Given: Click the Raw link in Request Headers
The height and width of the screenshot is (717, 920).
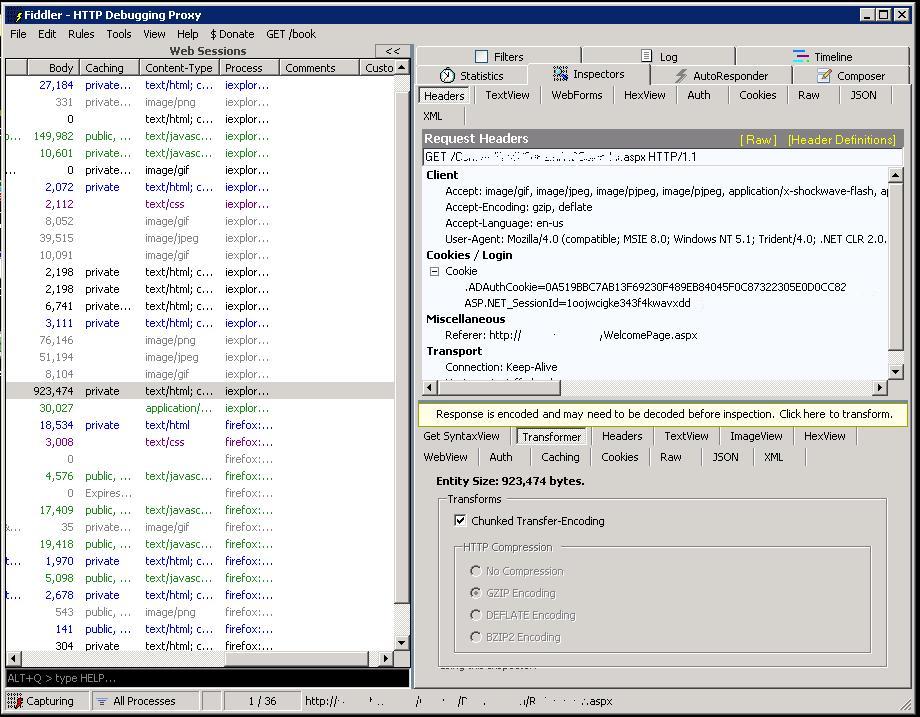Looking at the screenshot, I should [758, 140].
